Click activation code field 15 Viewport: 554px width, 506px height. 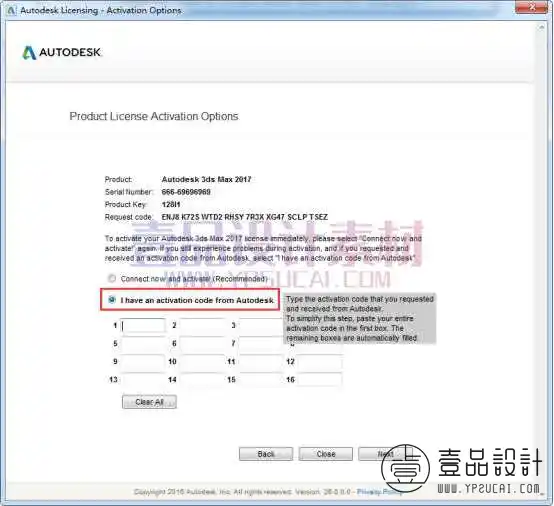[261, 380]
